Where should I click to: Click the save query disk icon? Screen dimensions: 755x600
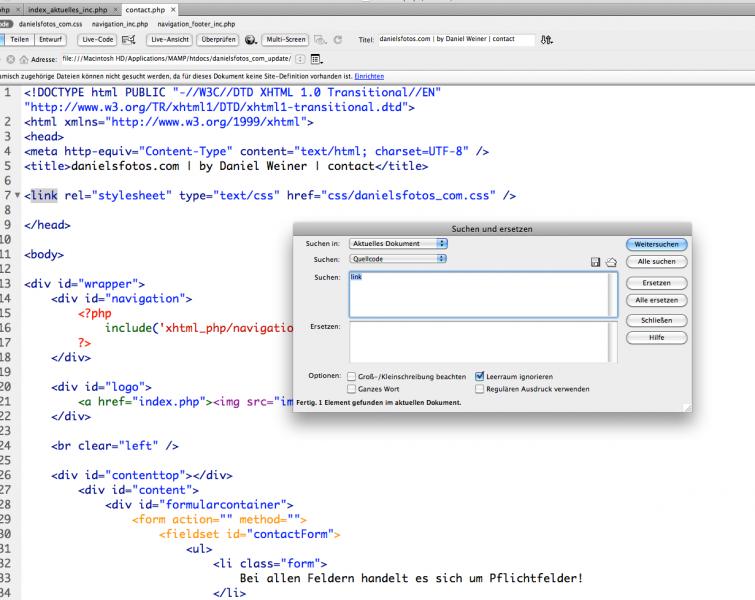[x=596, y=262]
